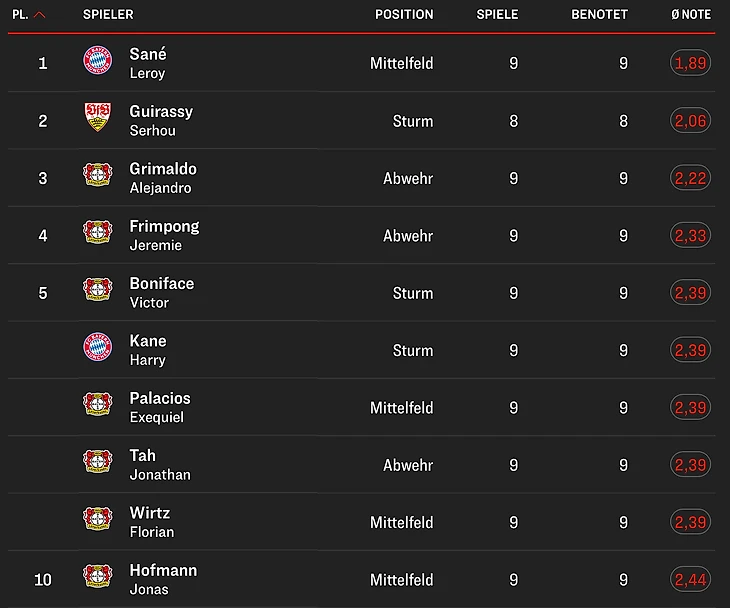The height and width of the screenshot is (608, 730).
Task: Open player link Guirassy Serhou
Action: click(x=161, y=120)
